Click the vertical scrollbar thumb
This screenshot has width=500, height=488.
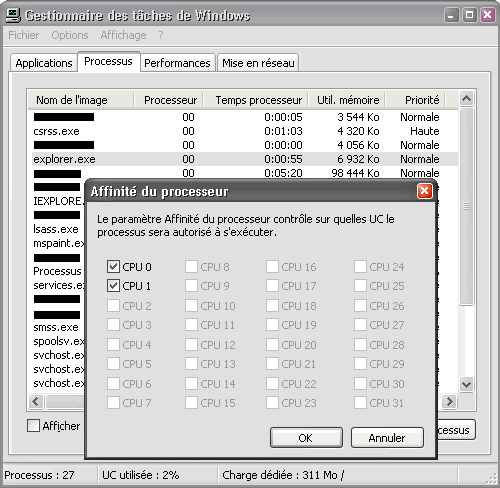[466, 206]
